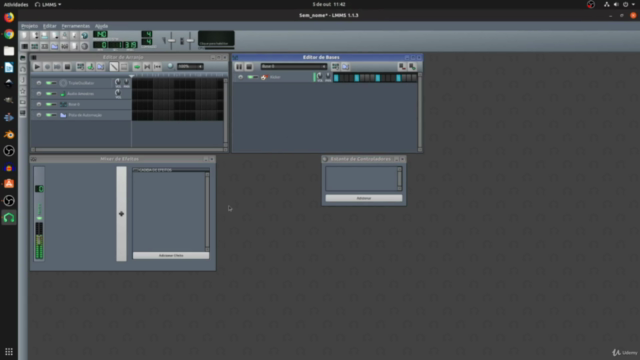Open the Home folder sidebar browser
Screen dimensions: 640x360
click(22, 102)
